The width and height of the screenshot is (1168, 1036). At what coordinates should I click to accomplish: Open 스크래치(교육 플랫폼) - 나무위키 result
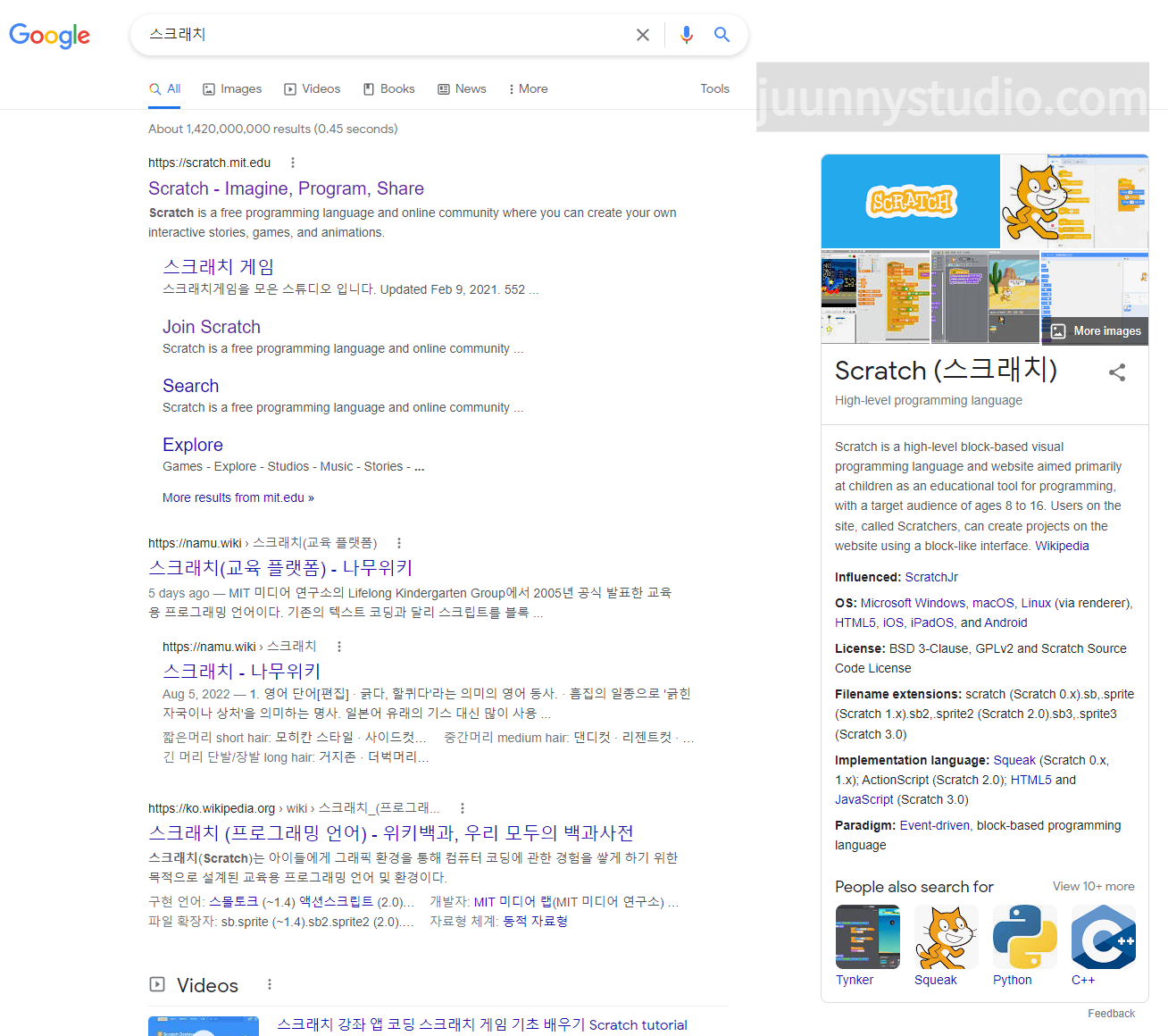click(x=280, y=568)
